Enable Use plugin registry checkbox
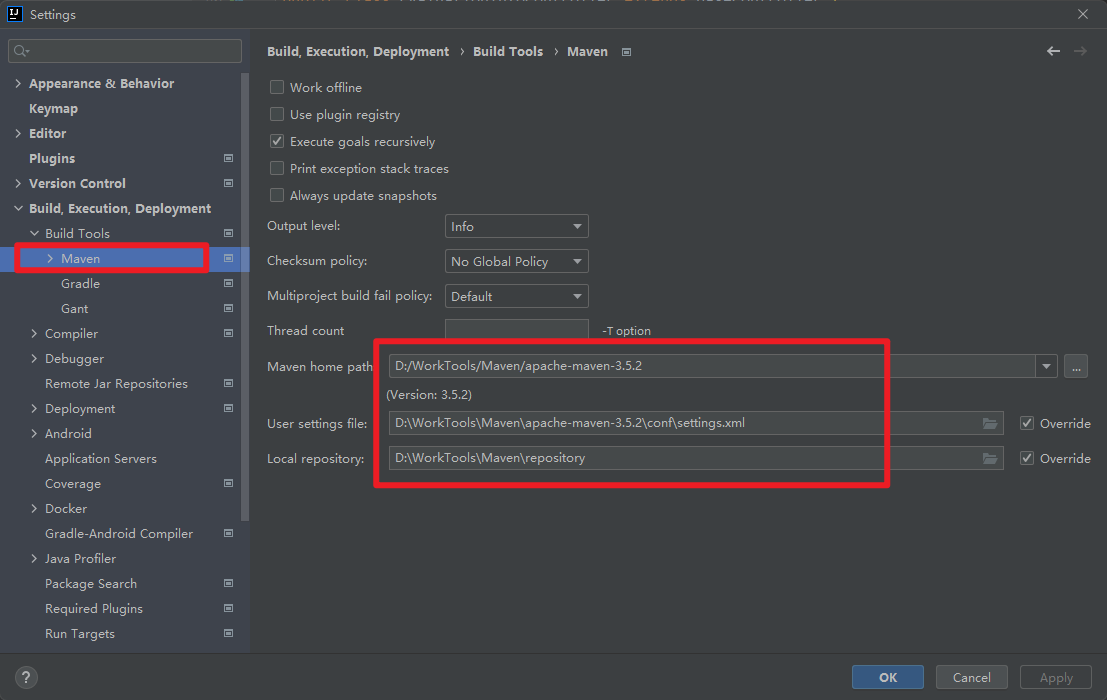Screen dimensions: 1107x700 277,114
